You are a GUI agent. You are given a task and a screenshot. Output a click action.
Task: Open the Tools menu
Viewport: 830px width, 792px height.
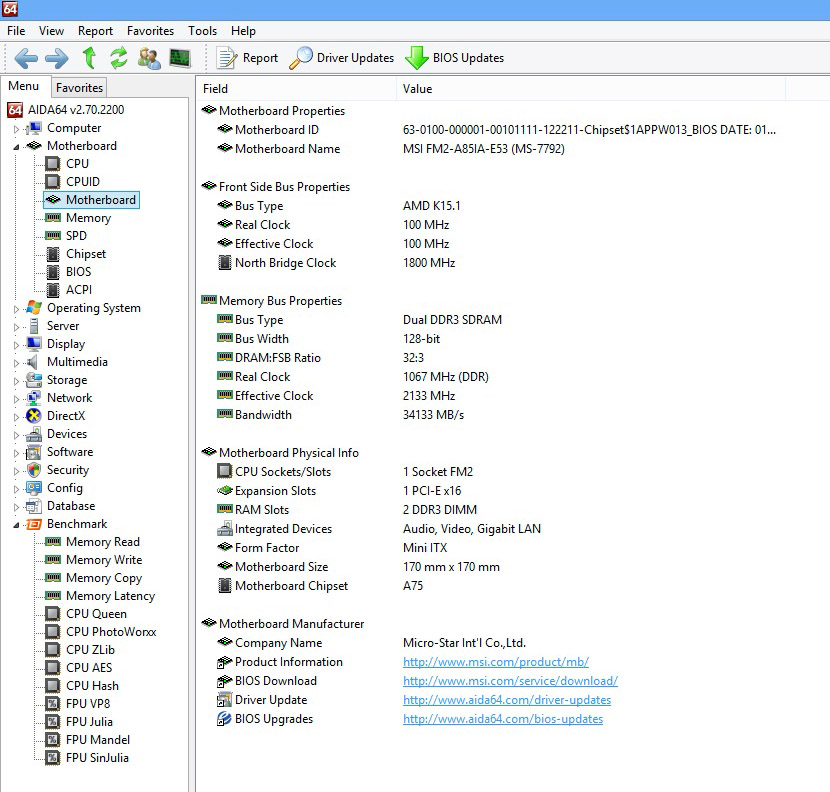pos(202,31)
